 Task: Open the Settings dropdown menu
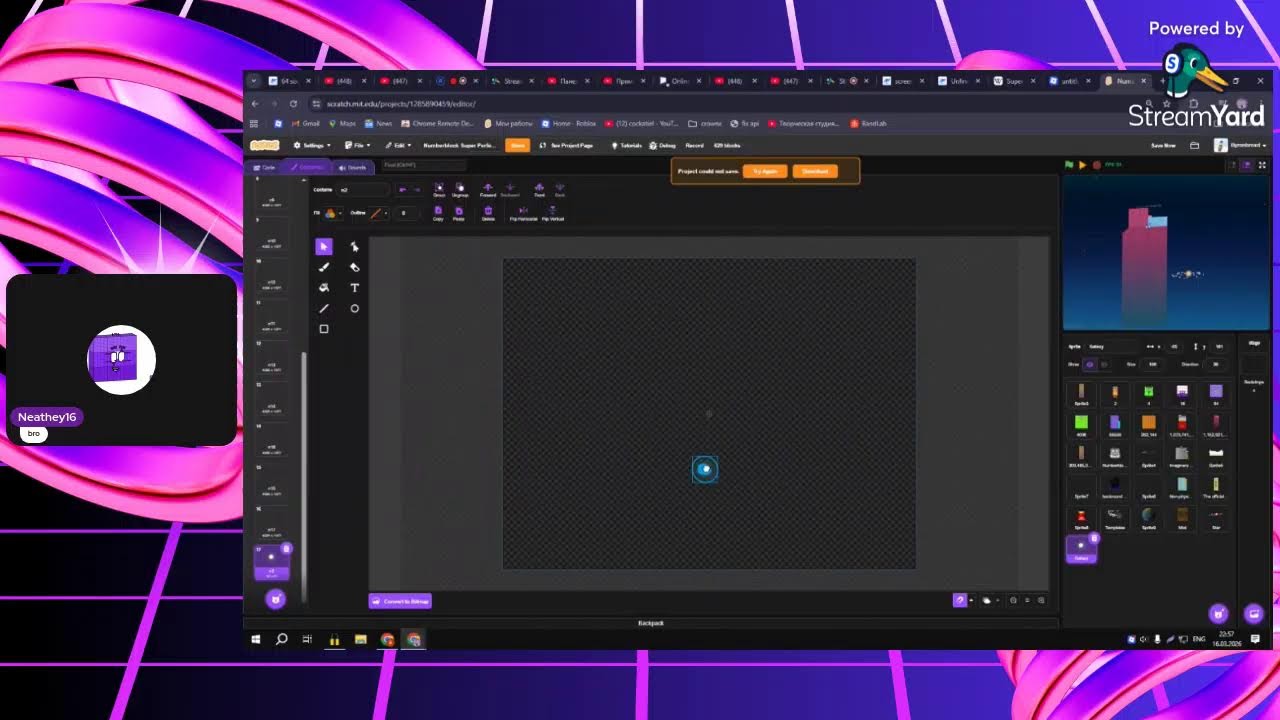(x=310, y=145)
